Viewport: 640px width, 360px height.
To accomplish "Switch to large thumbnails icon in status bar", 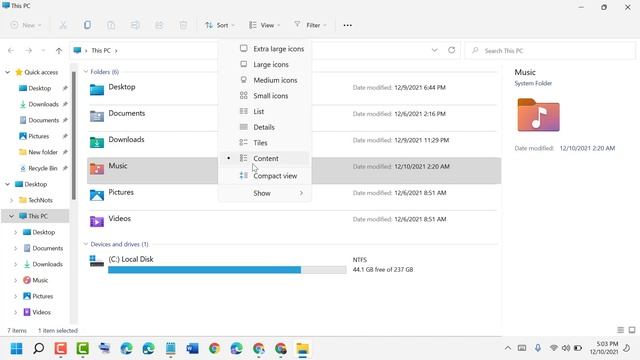I will click(632, 330).
